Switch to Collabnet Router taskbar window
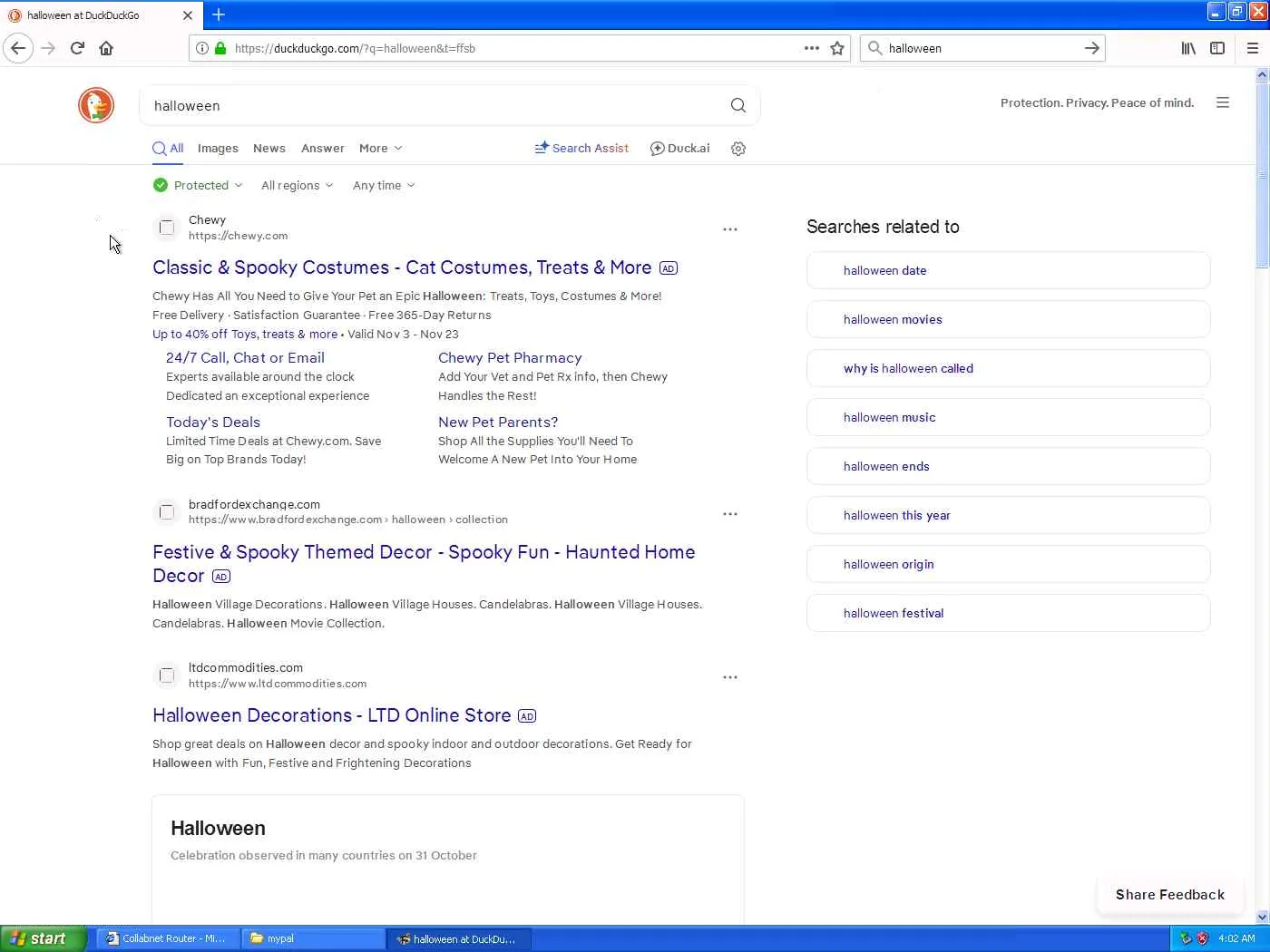 pos(168,938)
